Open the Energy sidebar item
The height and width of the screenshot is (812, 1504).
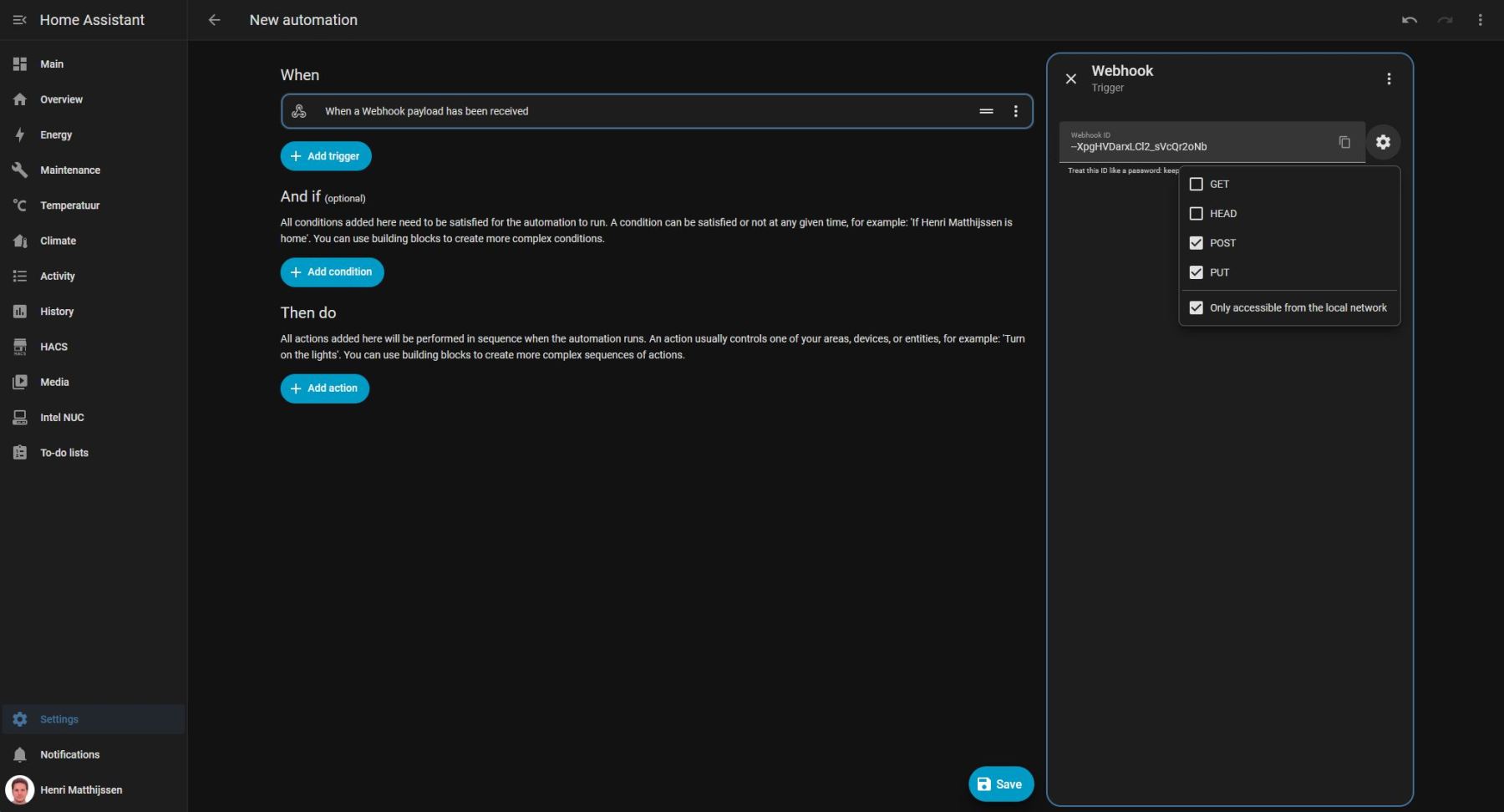pos(93,134)
